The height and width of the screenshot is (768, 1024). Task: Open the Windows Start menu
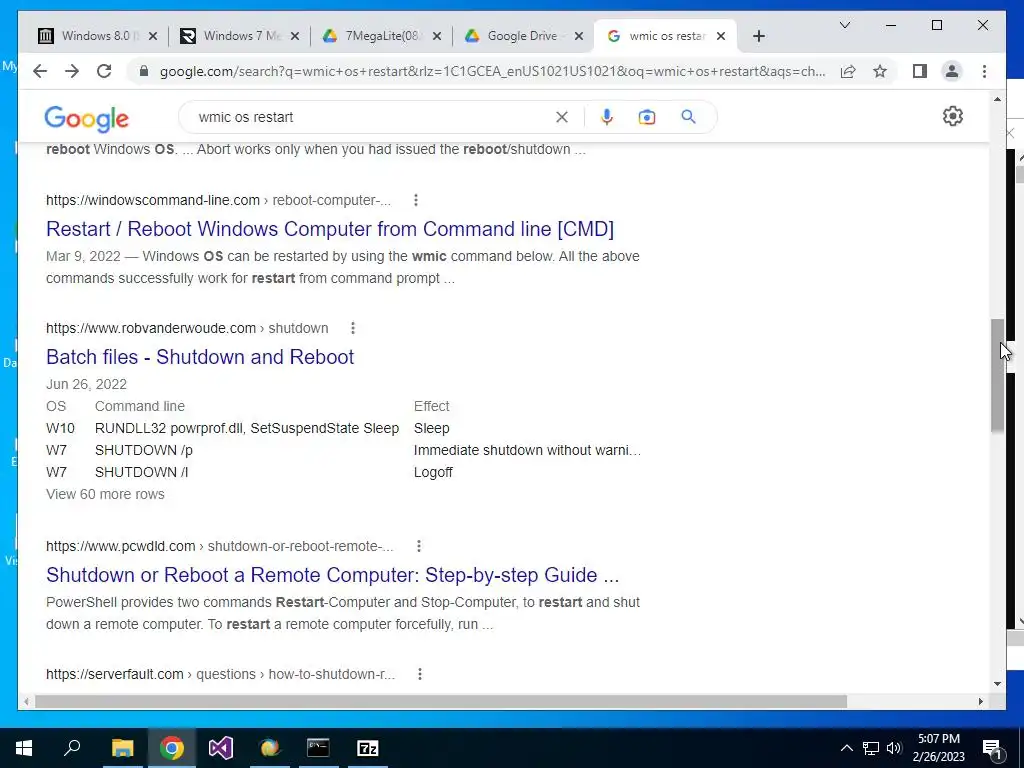[24, 748]
